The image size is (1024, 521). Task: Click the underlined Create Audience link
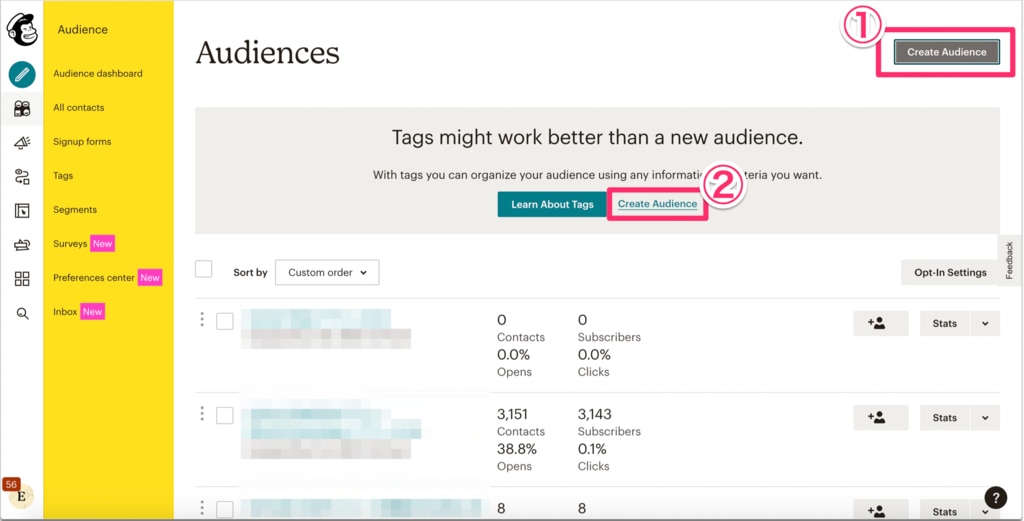pos(658,204)
